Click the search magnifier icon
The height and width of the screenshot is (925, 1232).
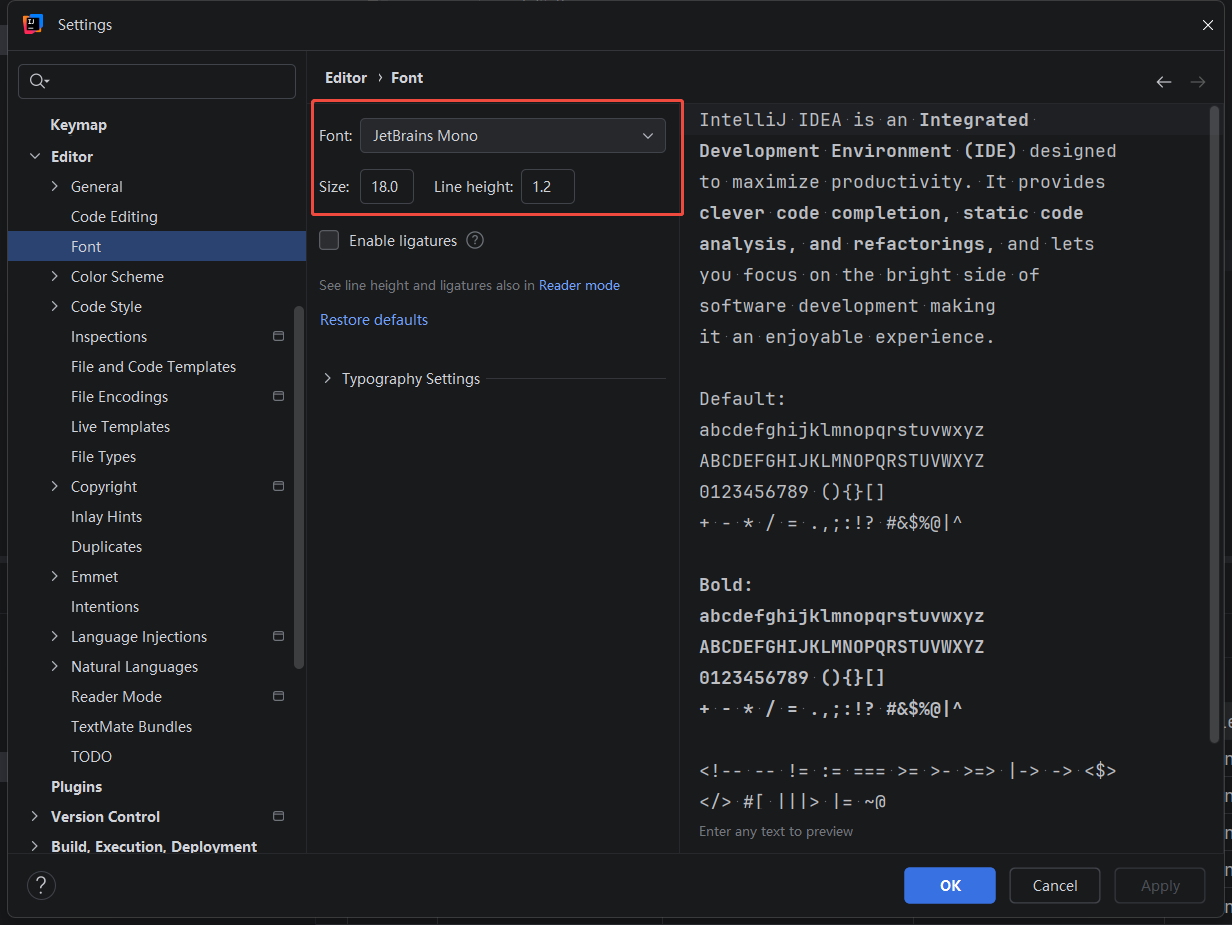tap(38, 82)
